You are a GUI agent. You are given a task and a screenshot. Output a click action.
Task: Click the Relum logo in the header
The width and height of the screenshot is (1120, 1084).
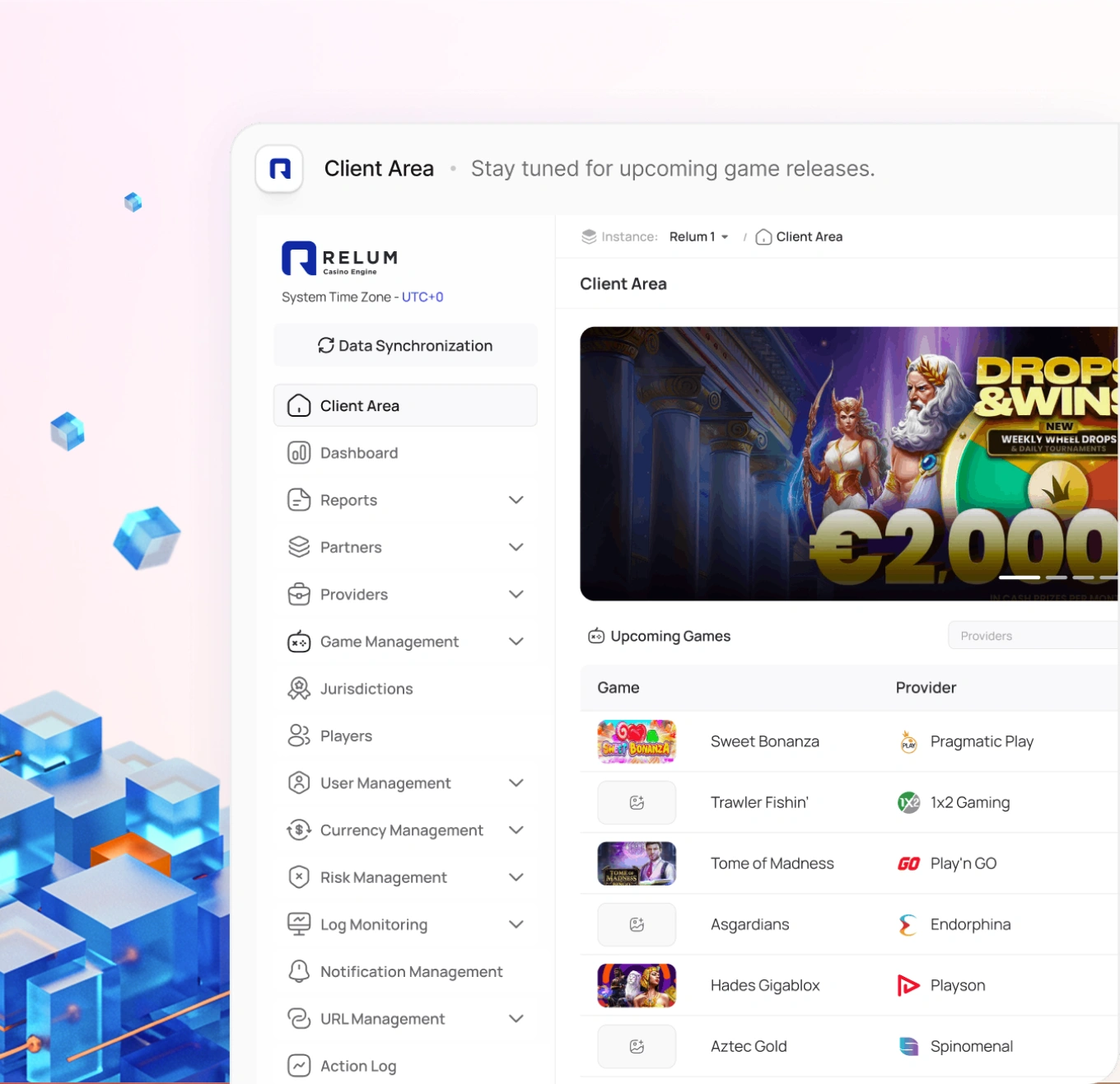279,169
